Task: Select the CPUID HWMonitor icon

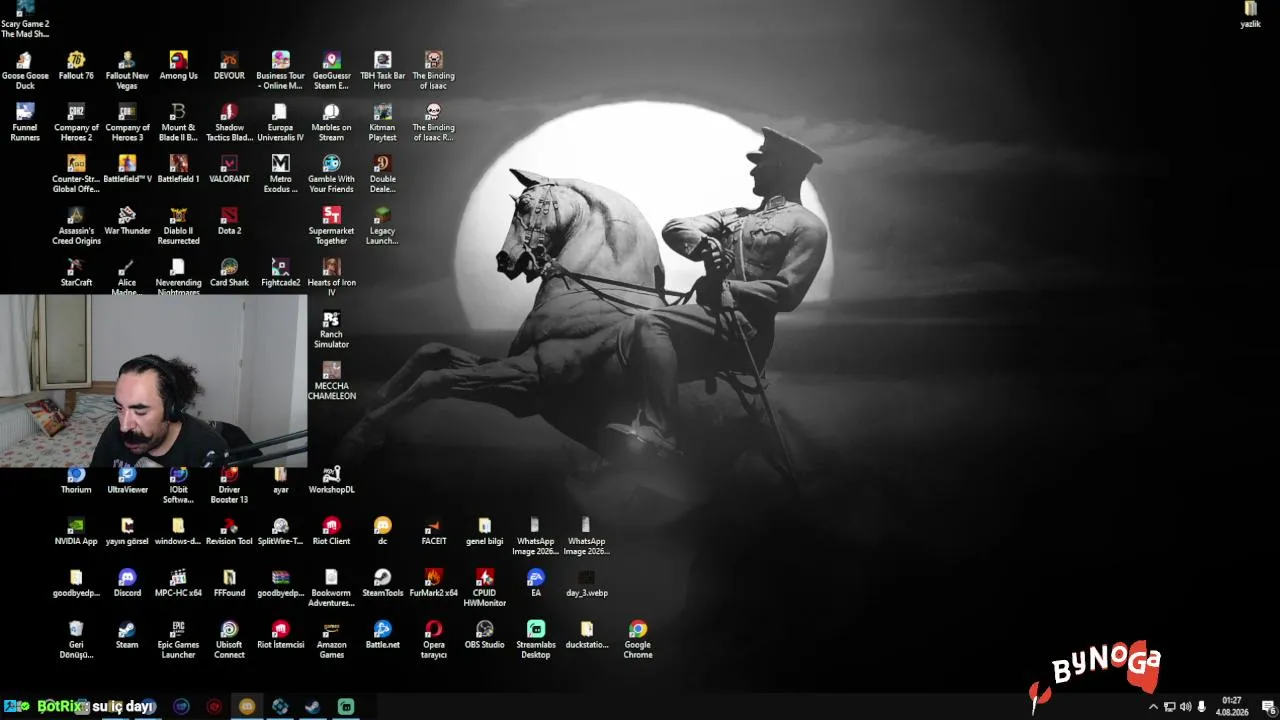Action: [484, 589]
